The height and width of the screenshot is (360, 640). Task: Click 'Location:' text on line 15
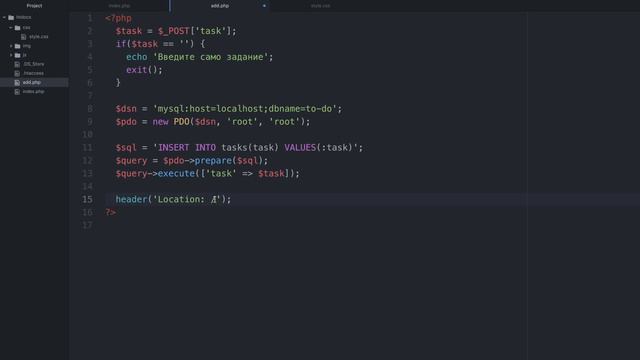[x=182, y=200]
